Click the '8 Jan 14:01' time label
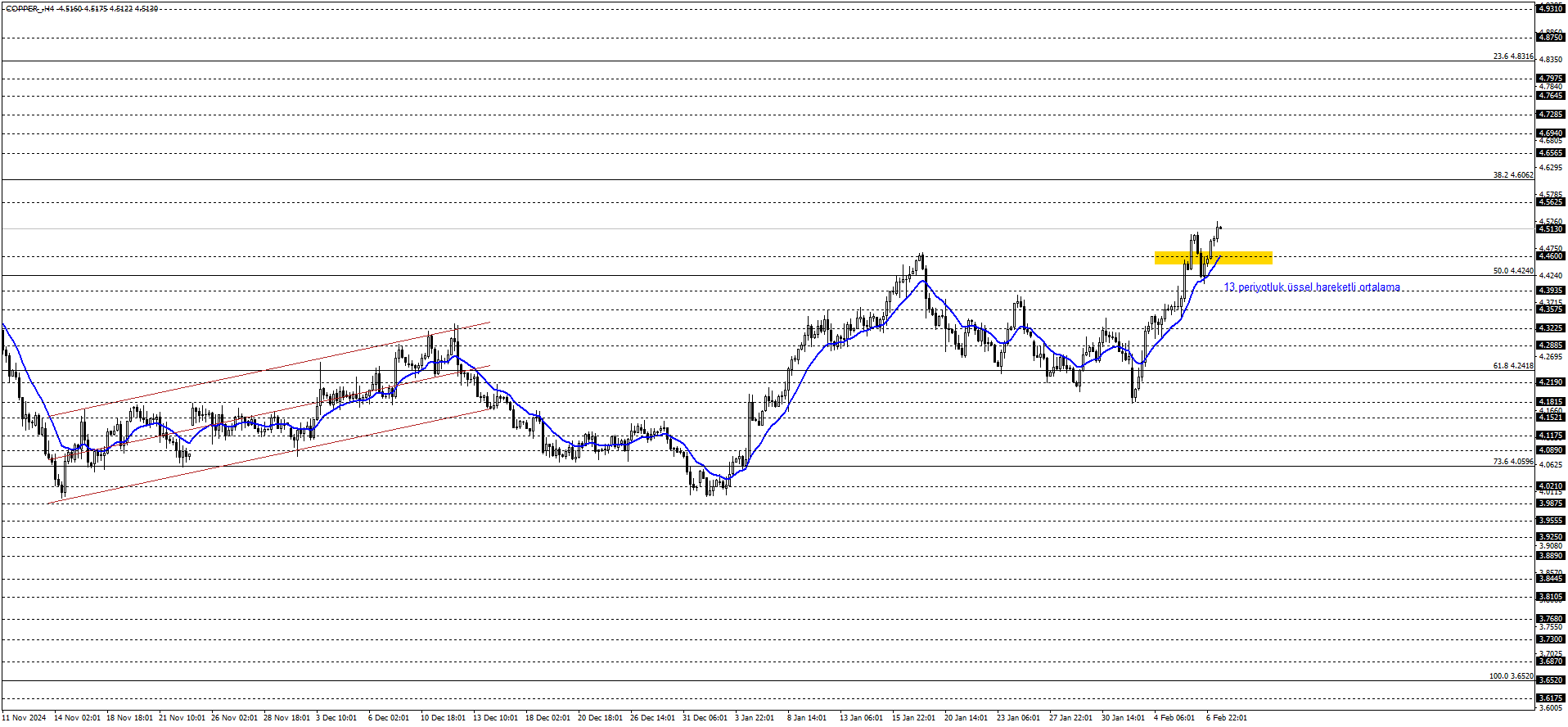 (x=807, y=718)
